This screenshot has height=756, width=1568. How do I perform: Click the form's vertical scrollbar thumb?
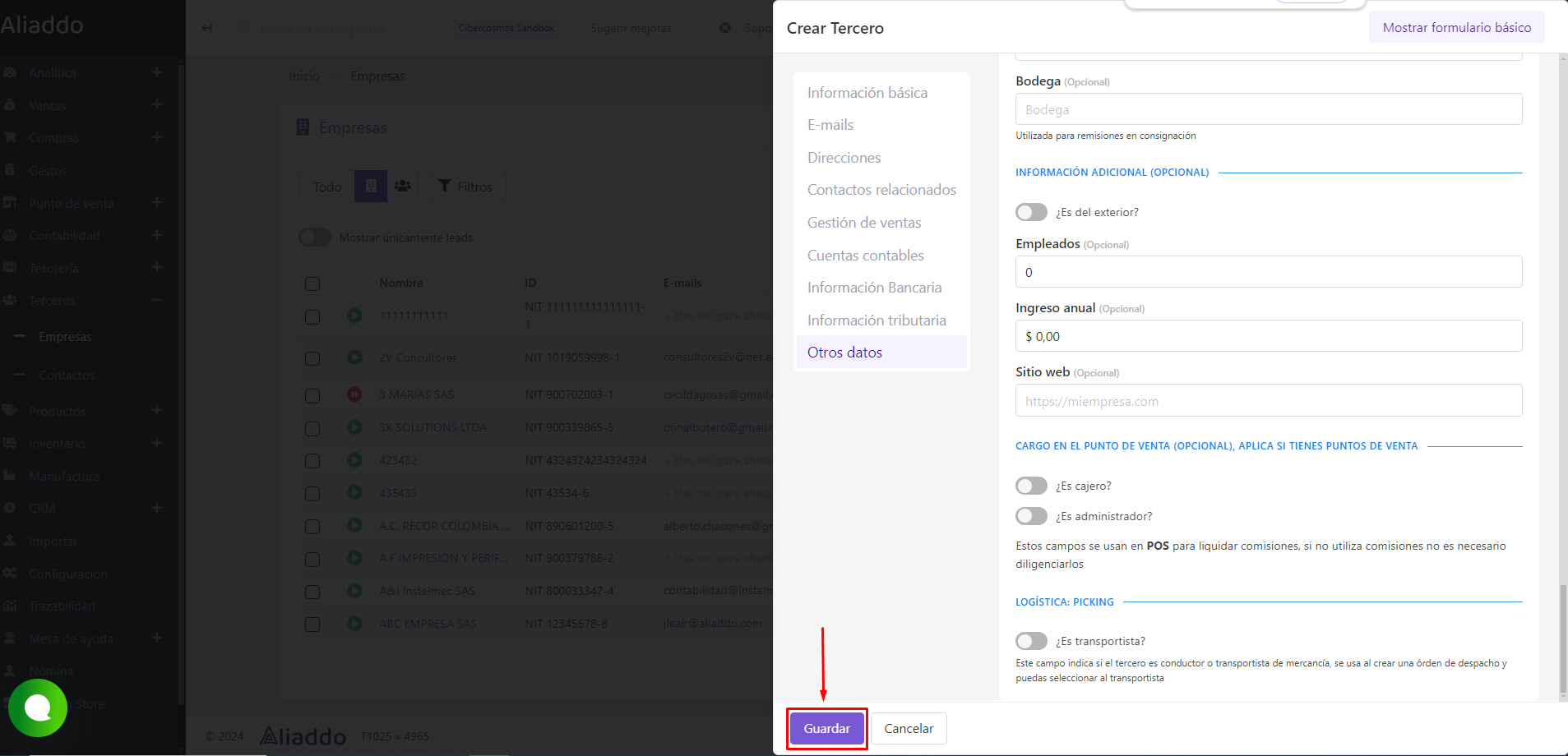pos(1563,639)
